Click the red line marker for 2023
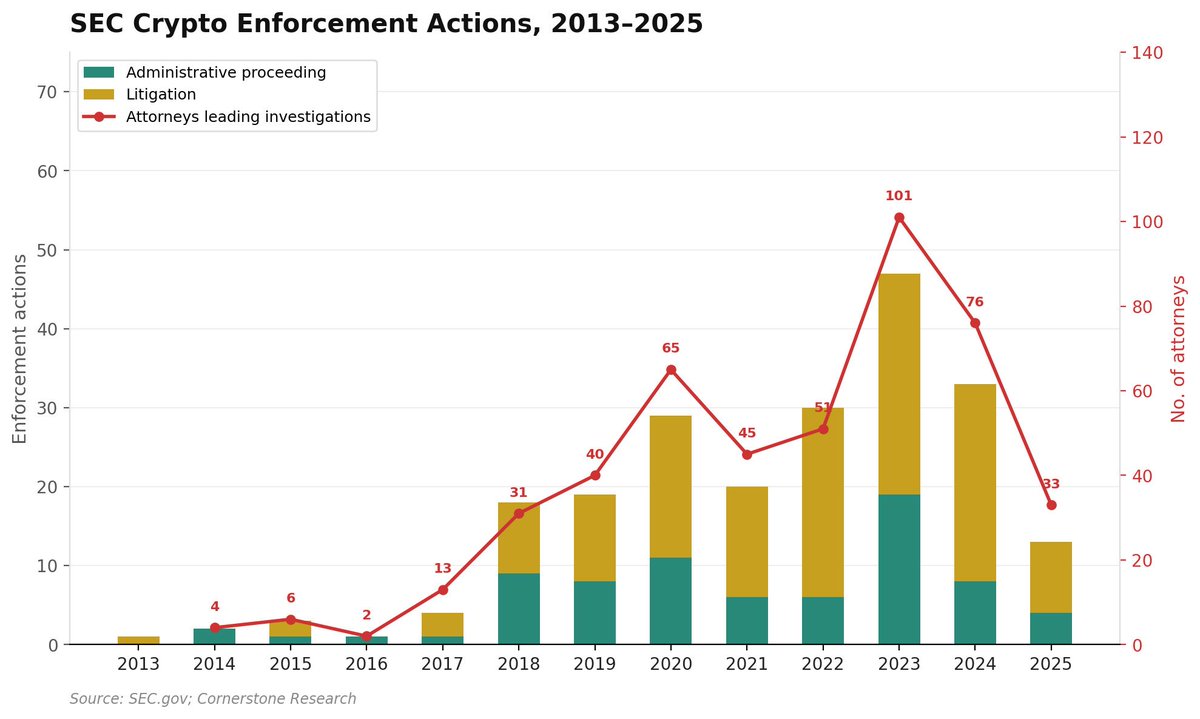Viewport: 1200px width, 719px height. [x=899, y=217]
